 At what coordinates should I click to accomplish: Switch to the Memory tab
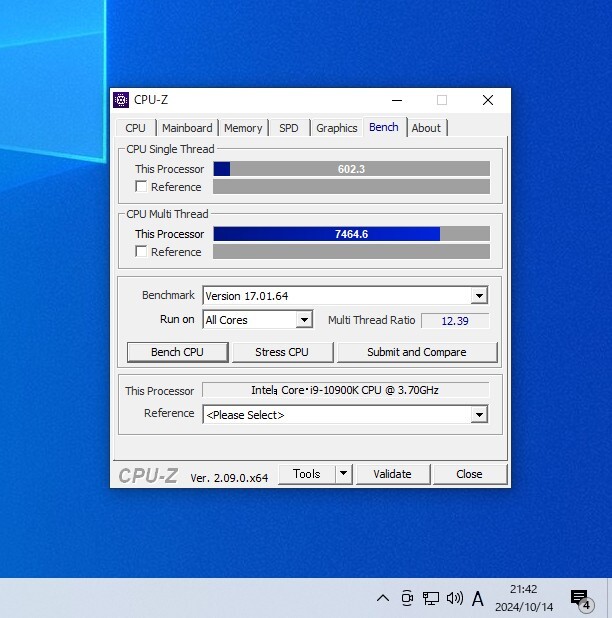[x=243, y=128]
